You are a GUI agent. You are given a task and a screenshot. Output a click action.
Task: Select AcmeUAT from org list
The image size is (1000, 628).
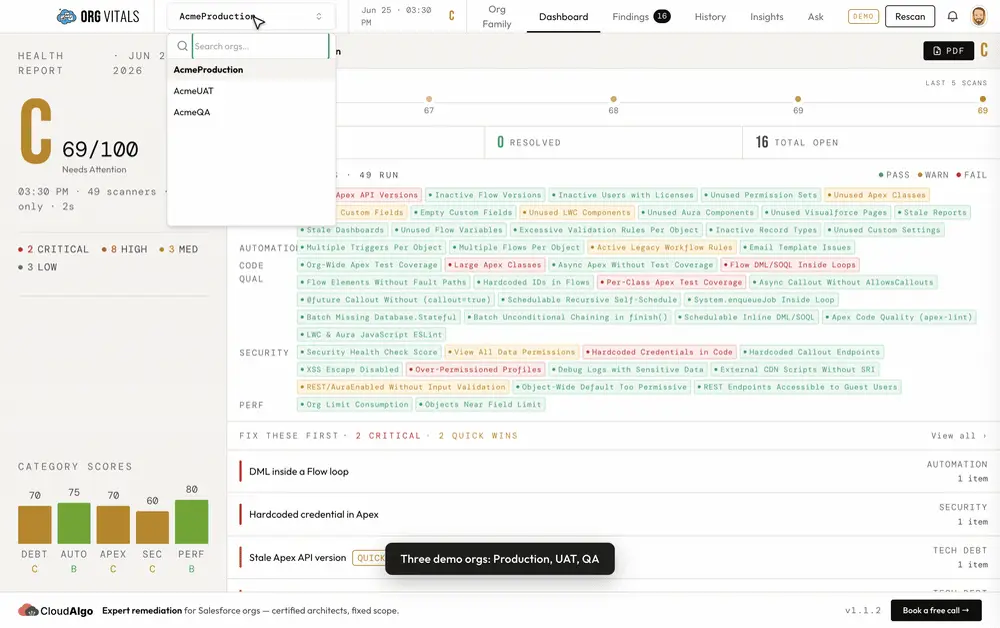[251, 91]
